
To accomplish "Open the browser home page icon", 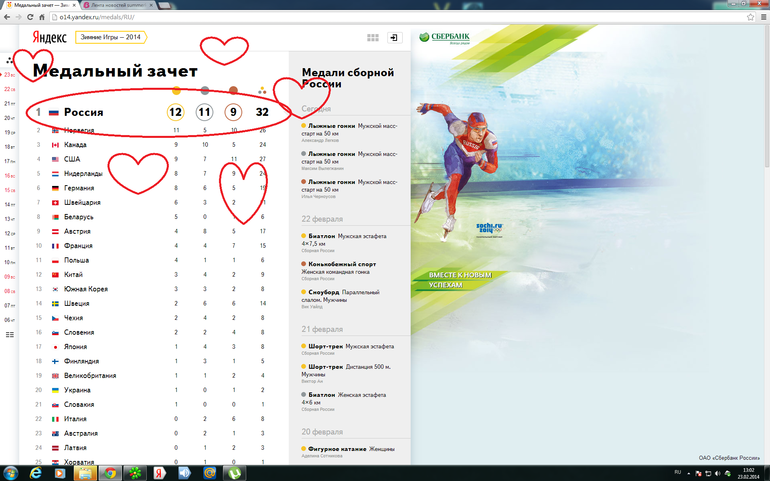I will 42,17.
